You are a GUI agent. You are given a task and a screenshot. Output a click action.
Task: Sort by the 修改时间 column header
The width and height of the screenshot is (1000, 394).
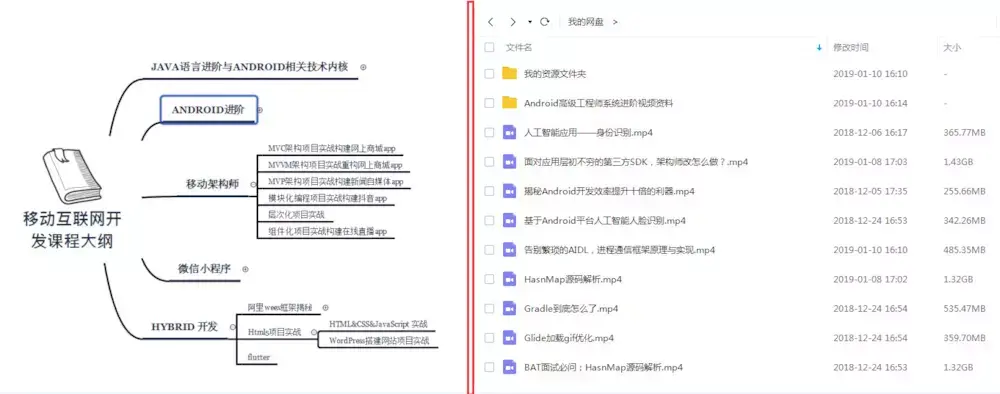pyautogui.click(x=851, y=47)
